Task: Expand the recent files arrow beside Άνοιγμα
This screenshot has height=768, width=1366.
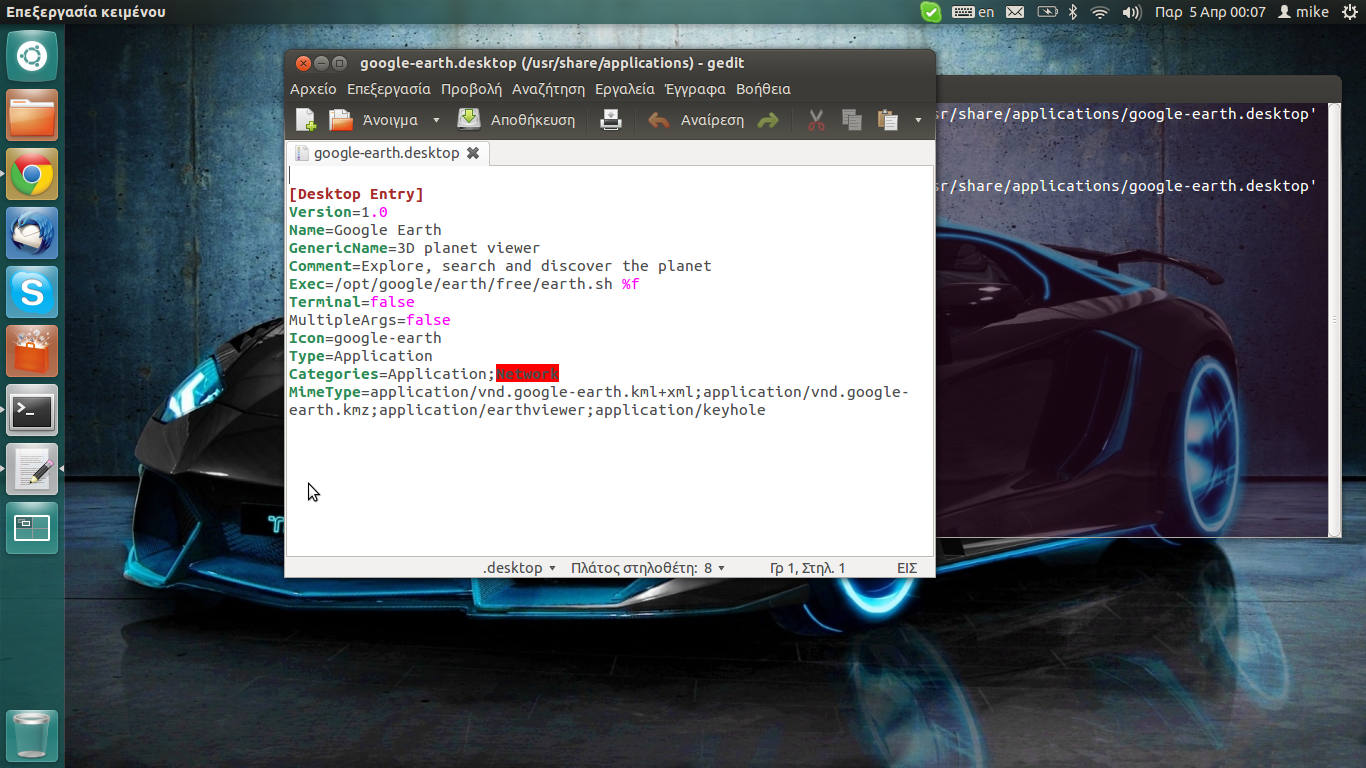Action: pos(436,120)
